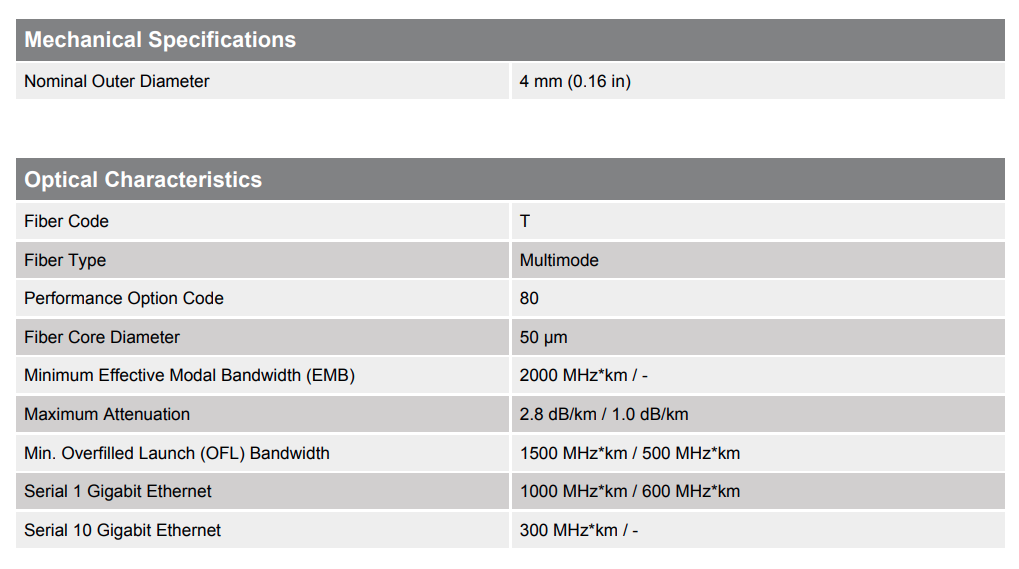Select the Fiber Code row label
The image size is (1019, 569).
coord(67,221)
